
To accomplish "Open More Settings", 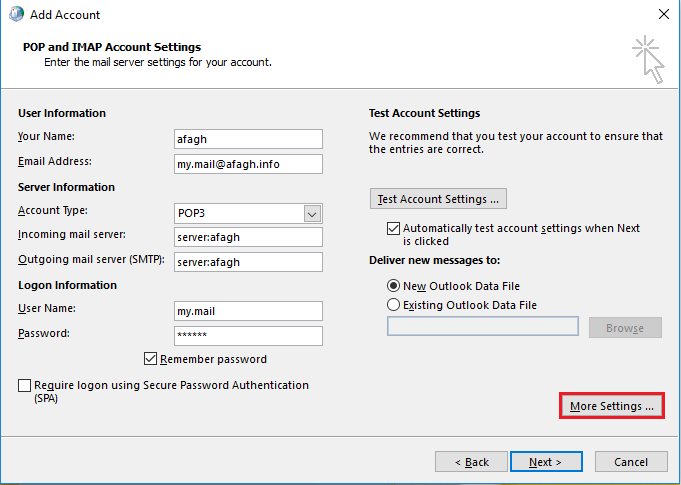I will 612,406.
